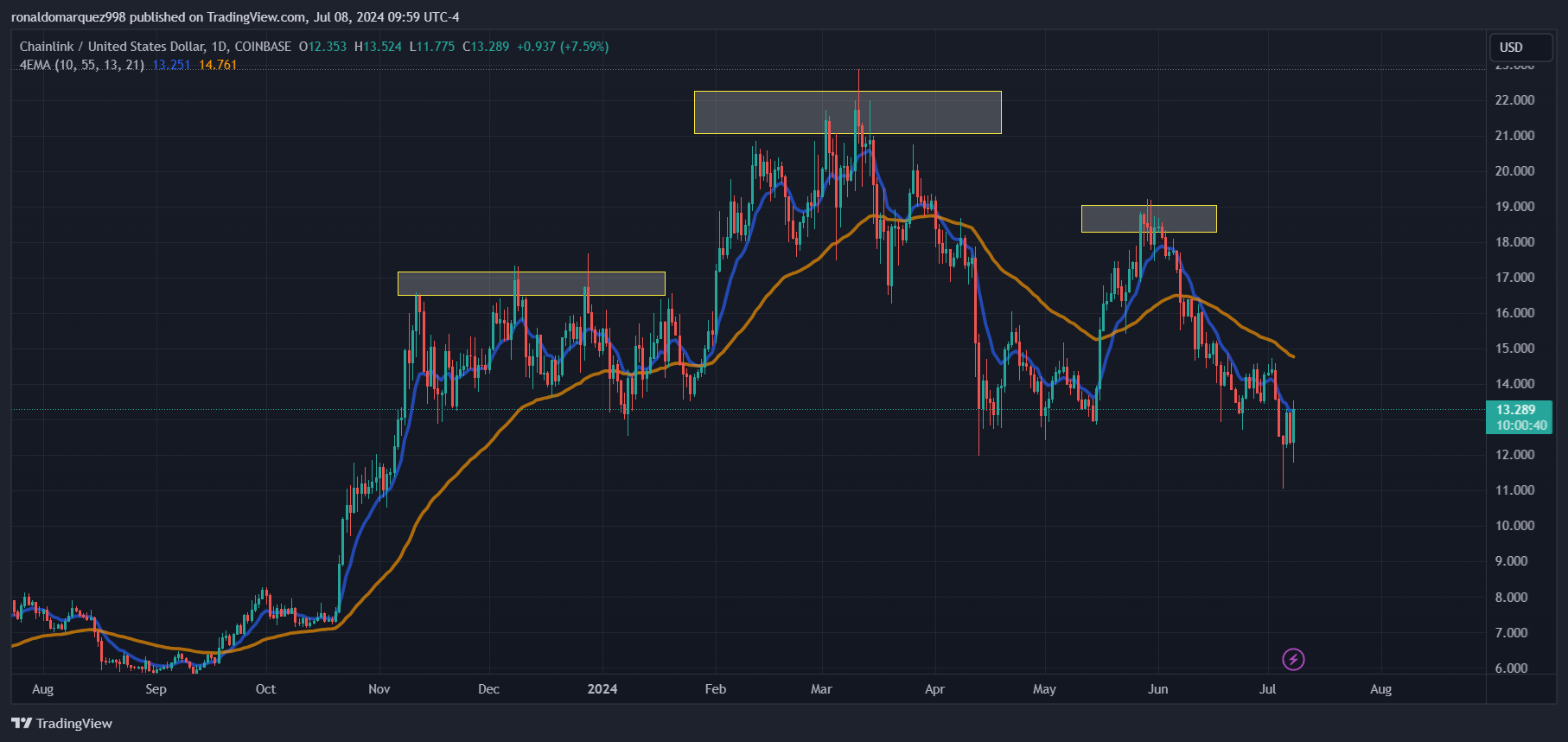Screen dimensions: 1568x742
Task: Click the TradingView logo at bottom left
Action: tap(61, 724)
